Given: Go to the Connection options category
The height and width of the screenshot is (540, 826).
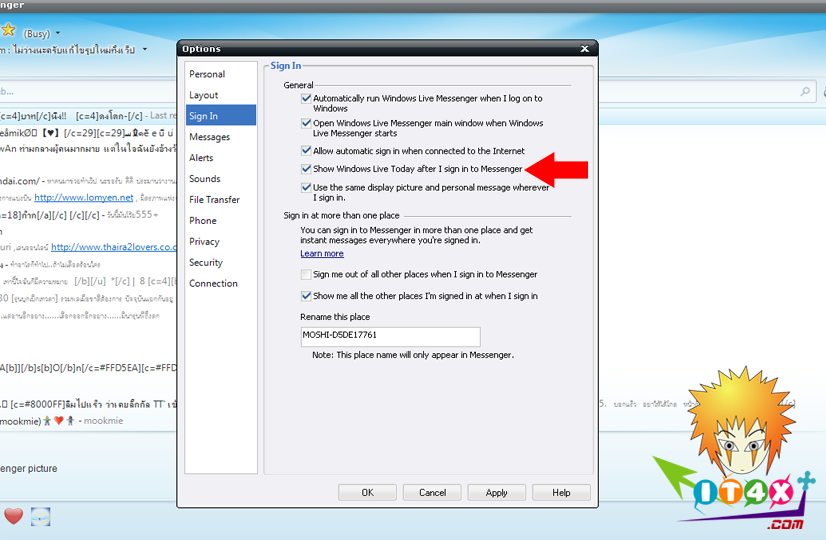Looking at the screenshot, I should click(213, 283).
